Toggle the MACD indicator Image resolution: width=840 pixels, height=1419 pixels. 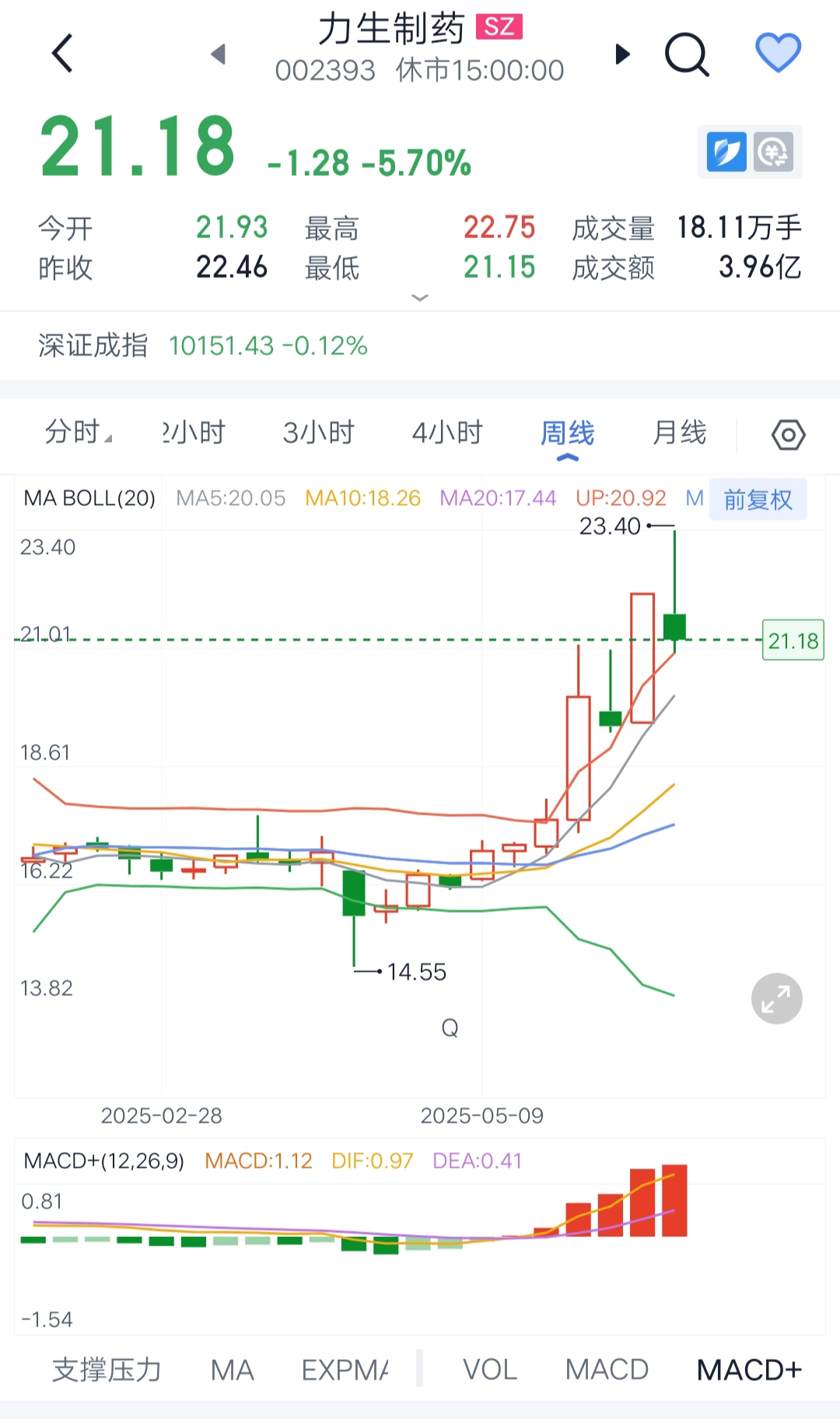tap(607, 1370)
